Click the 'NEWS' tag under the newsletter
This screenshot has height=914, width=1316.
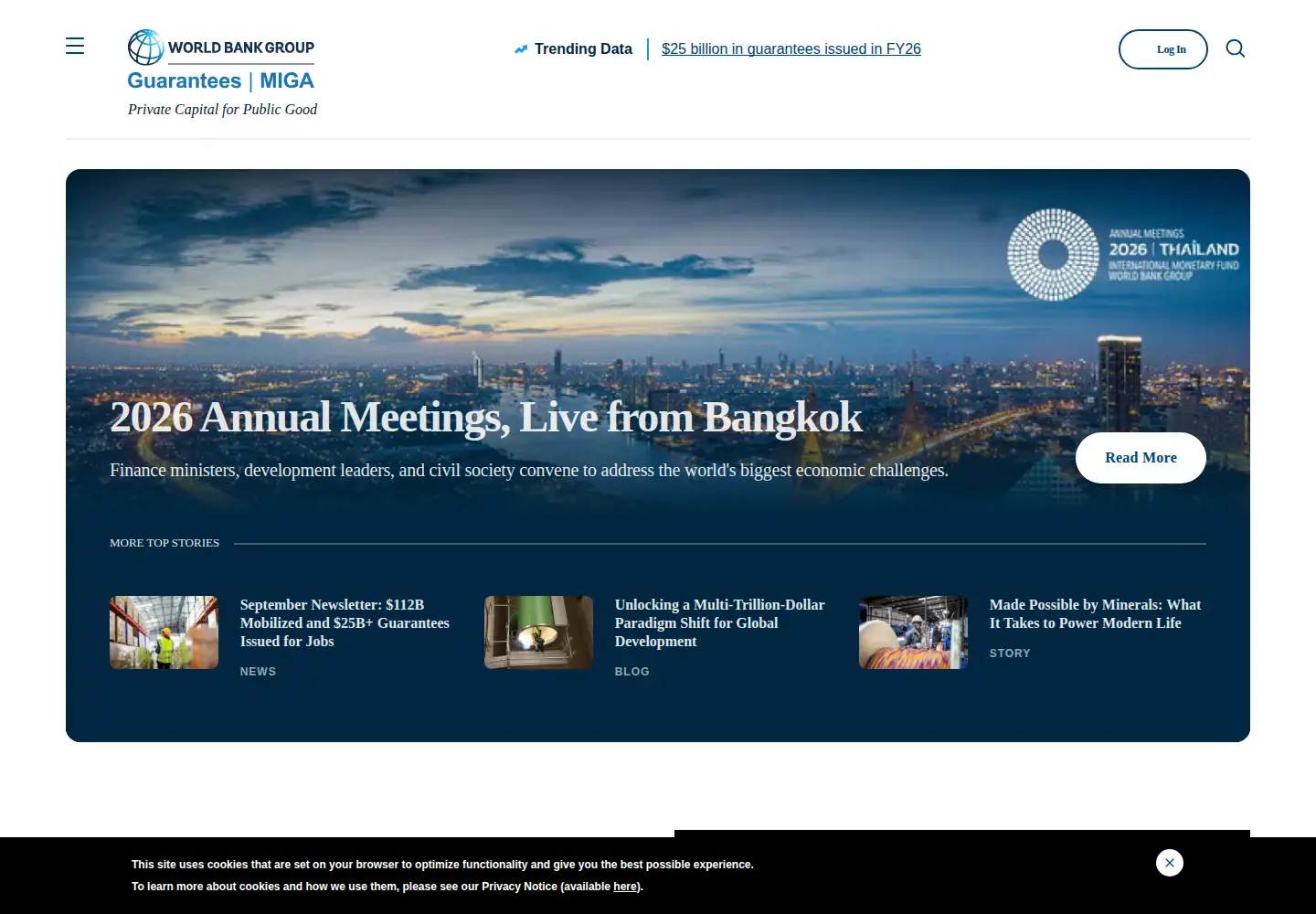tap(258, 672)
